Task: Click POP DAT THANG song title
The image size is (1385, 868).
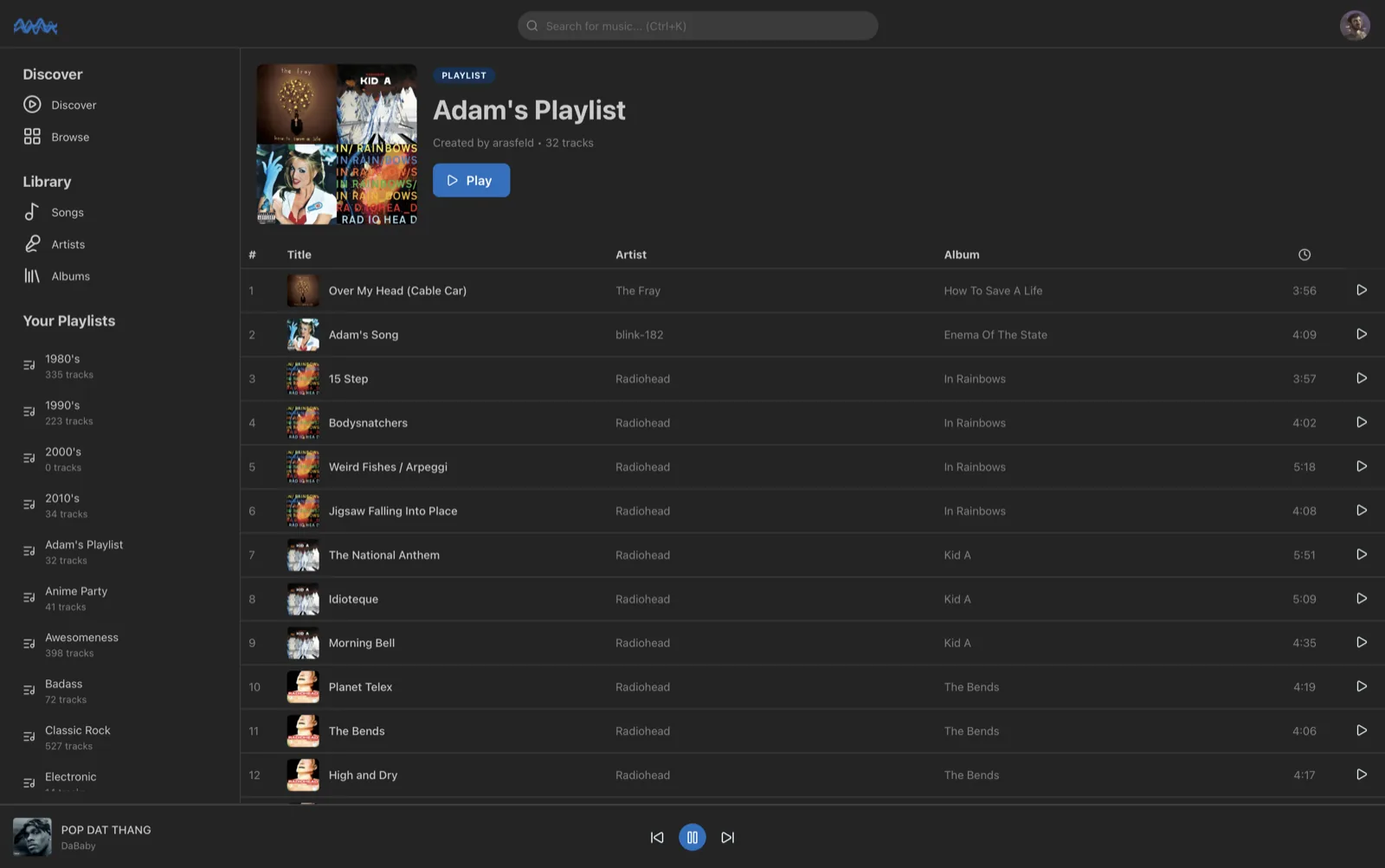Action: 106,830
